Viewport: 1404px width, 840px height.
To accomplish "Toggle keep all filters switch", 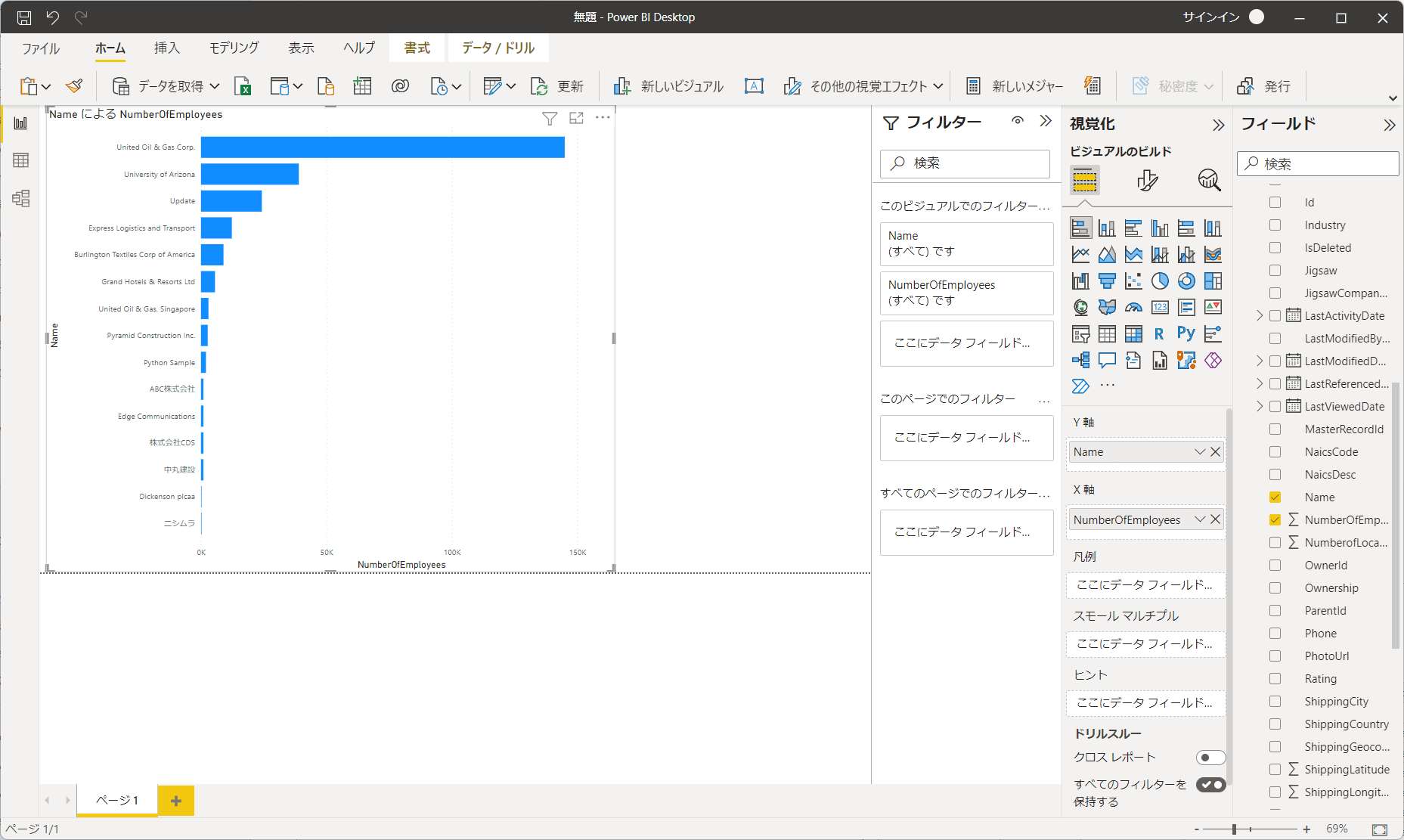I will [x=1210, y=785].
